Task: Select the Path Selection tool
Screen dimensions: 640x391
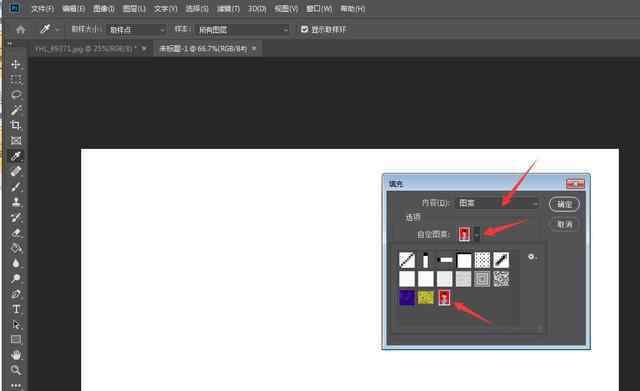Action: [x=16, y=324]
